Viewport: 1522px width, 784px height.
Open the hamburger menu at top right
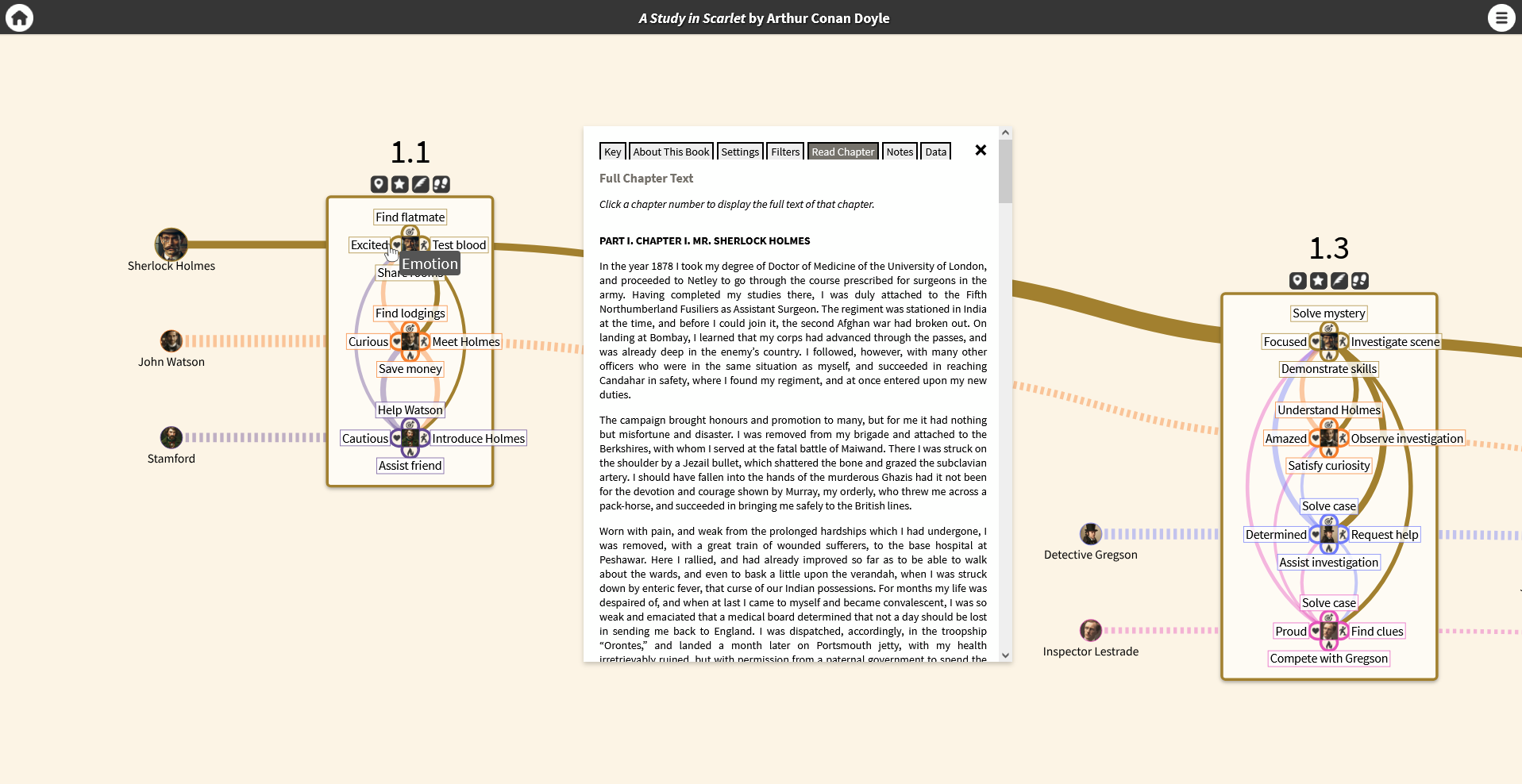click(1501, 17)
